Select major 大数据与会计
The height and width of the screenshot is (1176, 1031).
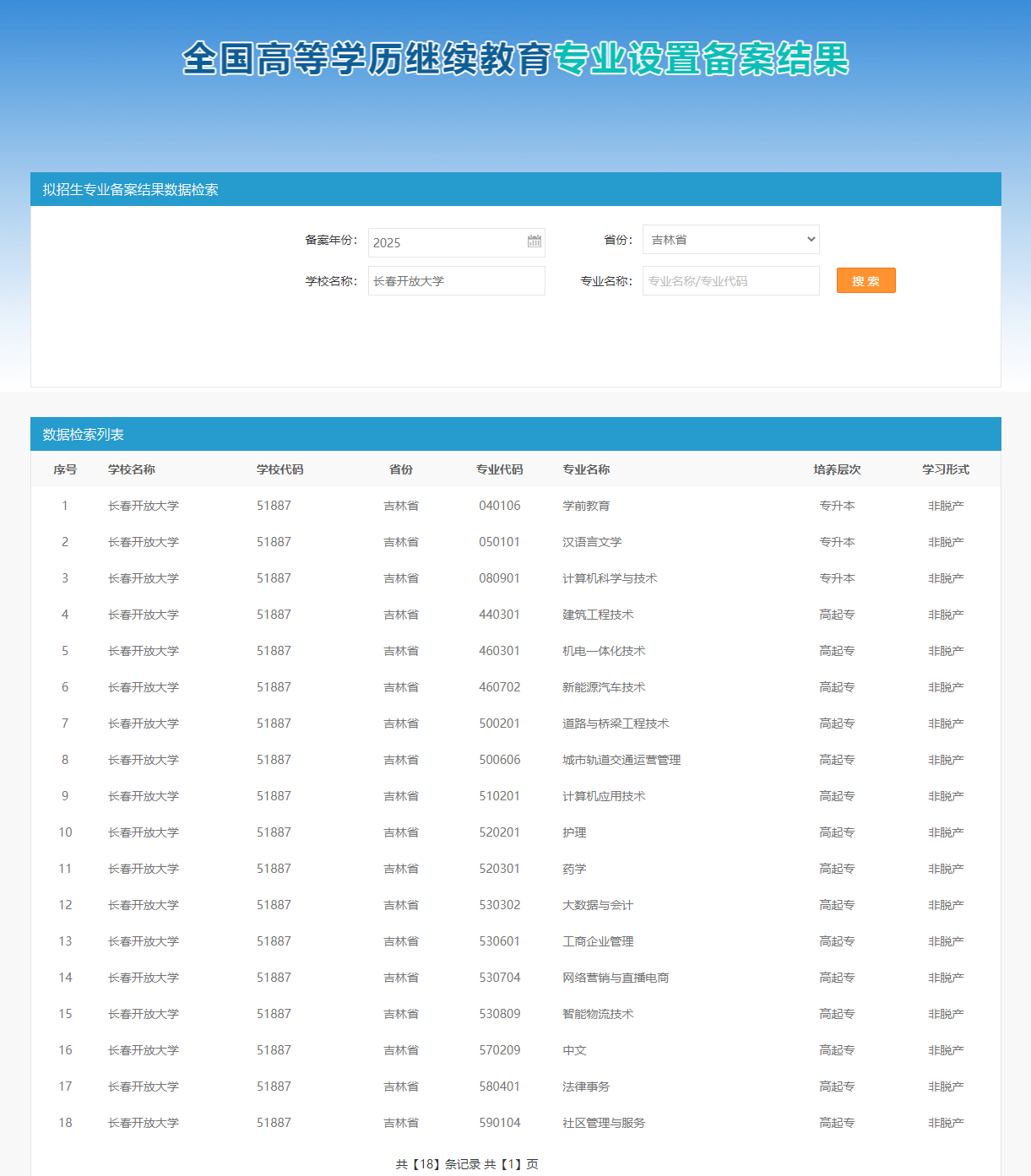pos(599,905)
